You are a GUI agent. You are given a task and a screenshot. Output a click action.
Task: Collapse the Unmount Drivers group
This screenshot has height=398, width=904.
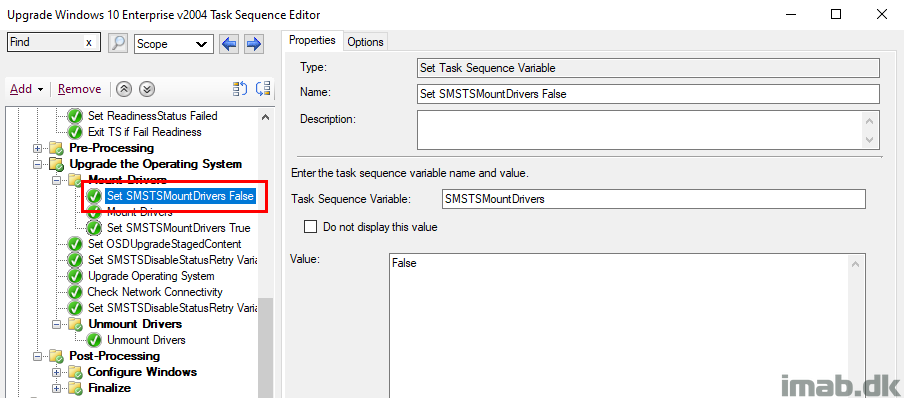[57, 324]
